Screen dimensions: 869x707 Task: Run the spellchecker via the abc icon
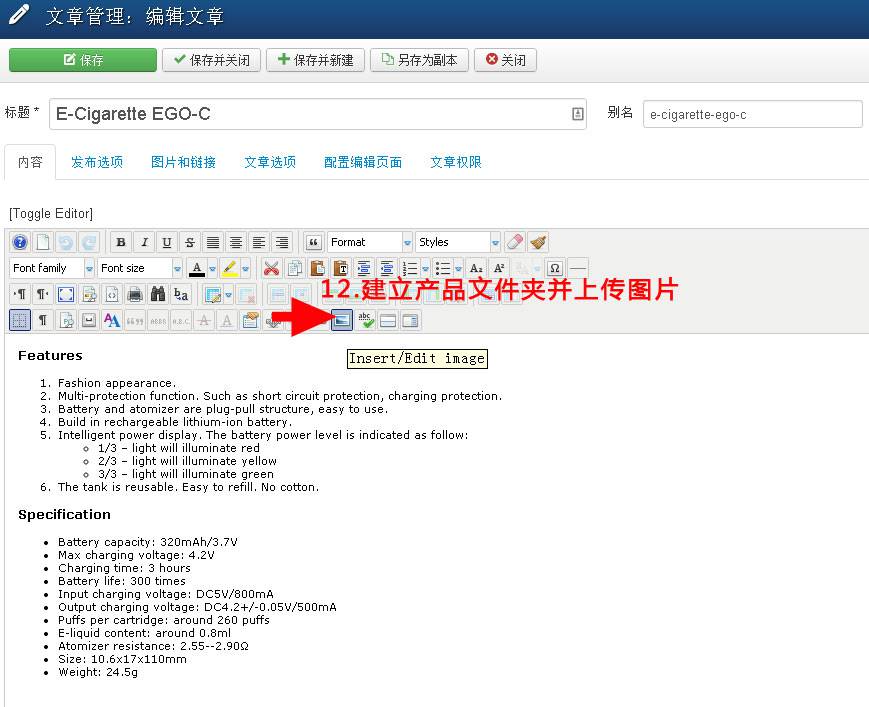pyautogui.click(x=366, y=320)
